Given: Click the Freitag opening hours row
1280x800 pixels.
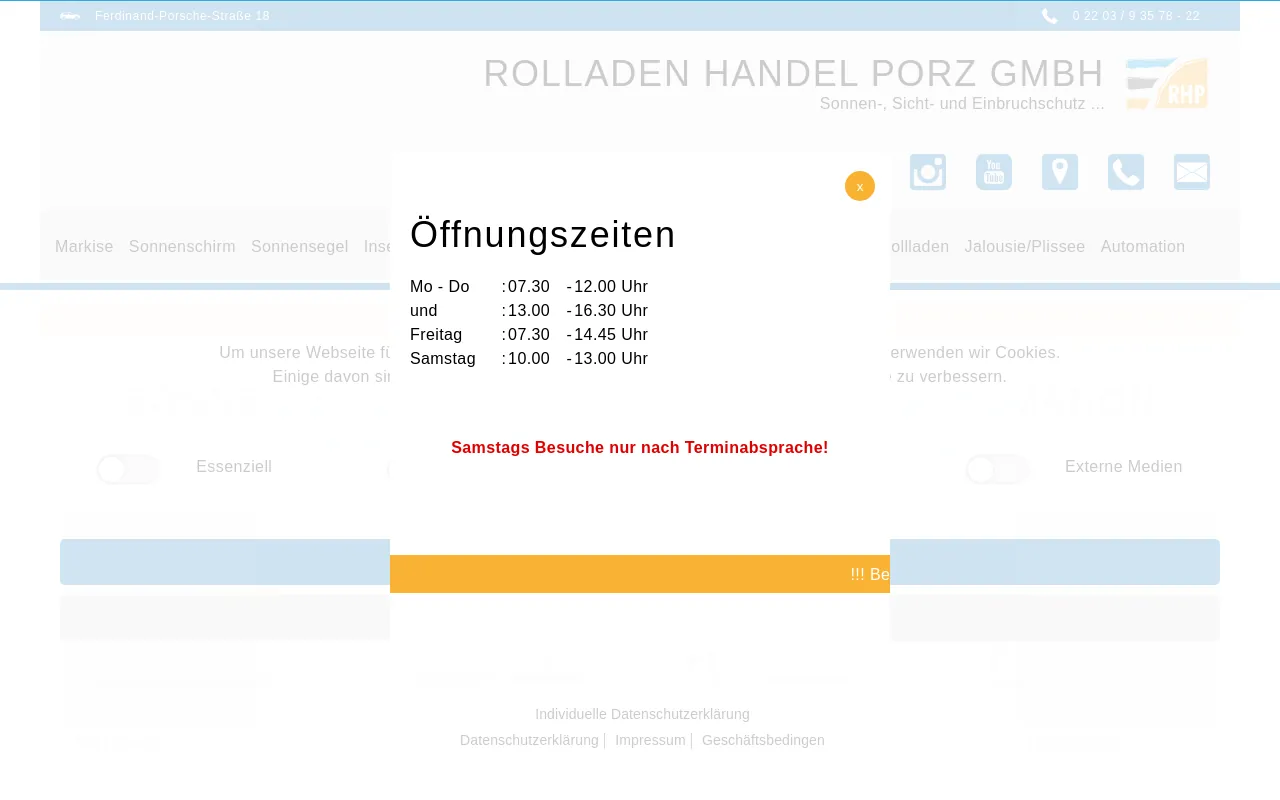Looking at the screenshot, I should 529,335.
